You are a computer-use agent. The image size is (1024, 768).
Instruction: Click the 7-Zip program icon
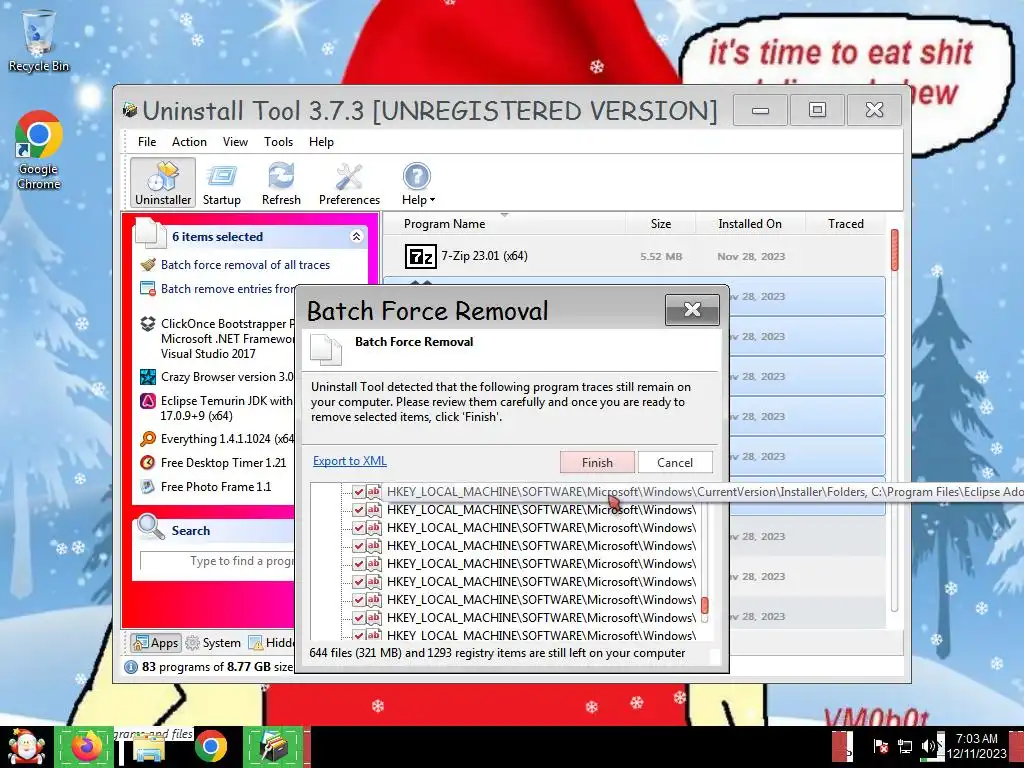(420, 256)
